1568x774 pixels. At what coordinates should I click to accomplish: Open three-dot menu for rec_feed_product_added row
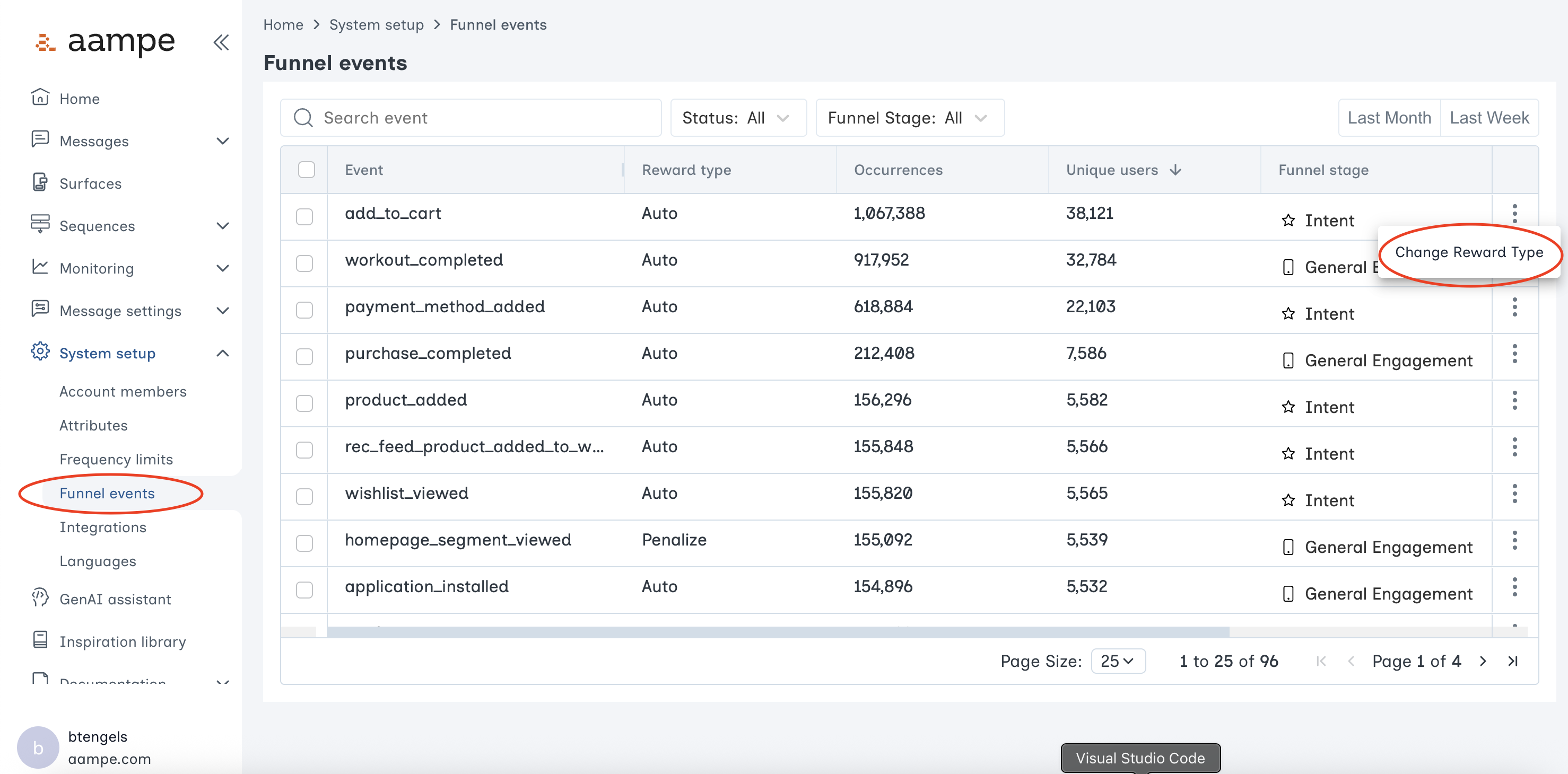click(1514, 447)
